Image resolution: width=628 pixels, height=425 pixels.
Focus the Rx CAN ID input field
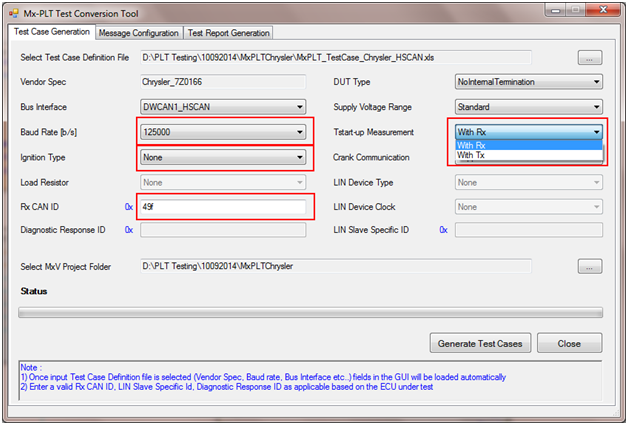coord(223,207)
